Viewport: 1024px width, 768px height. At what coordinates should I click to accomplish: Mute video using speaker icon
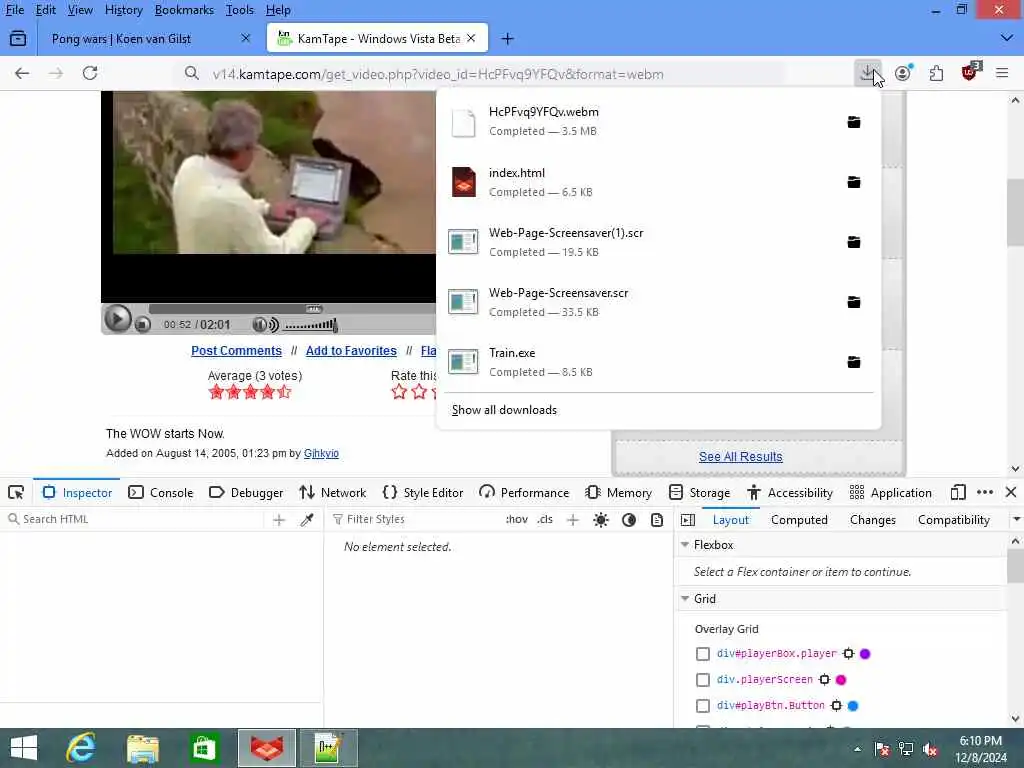coord(265,325)
